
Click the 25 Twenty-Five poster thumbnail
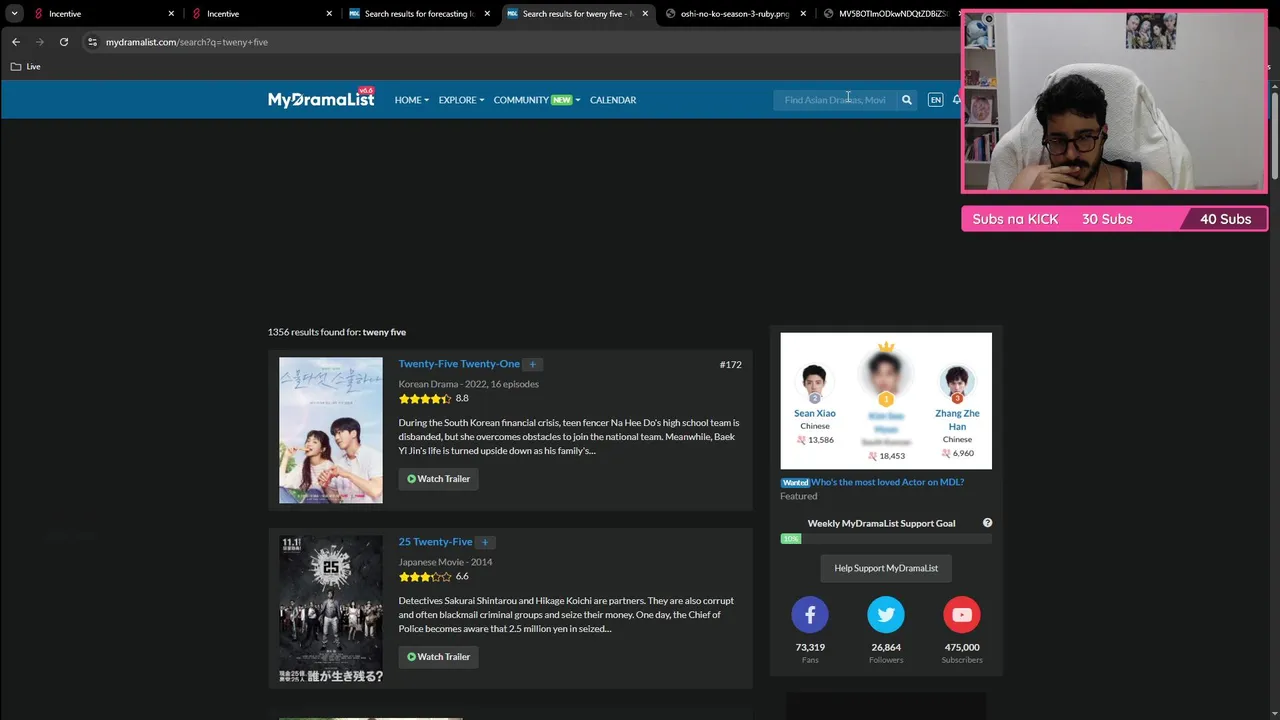coord(331,609)
